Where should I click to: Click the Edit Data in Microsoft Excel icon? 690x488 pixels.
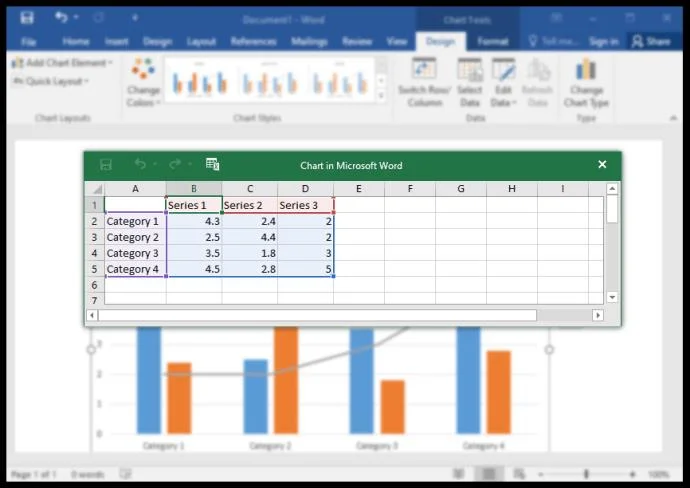(x=213, y=164)
